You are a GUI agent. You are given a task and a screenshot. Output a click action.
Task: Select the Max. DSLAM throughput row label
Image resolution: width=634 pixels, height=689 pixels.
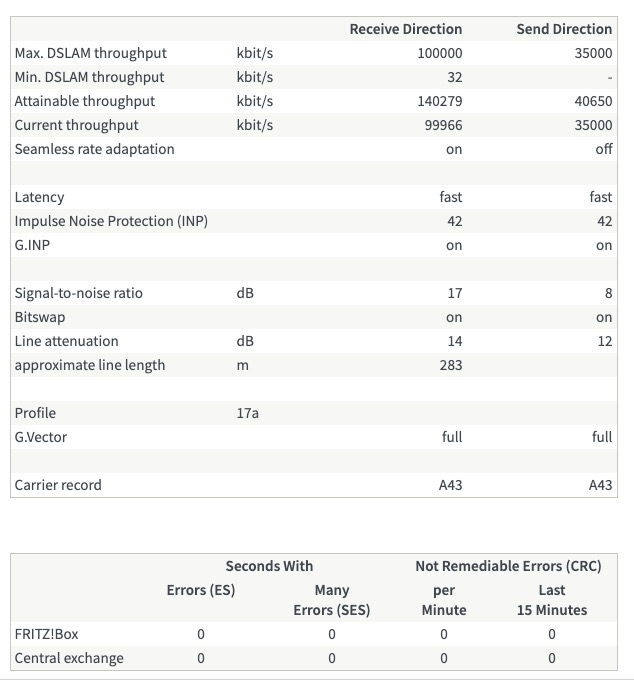pos(91,53)
